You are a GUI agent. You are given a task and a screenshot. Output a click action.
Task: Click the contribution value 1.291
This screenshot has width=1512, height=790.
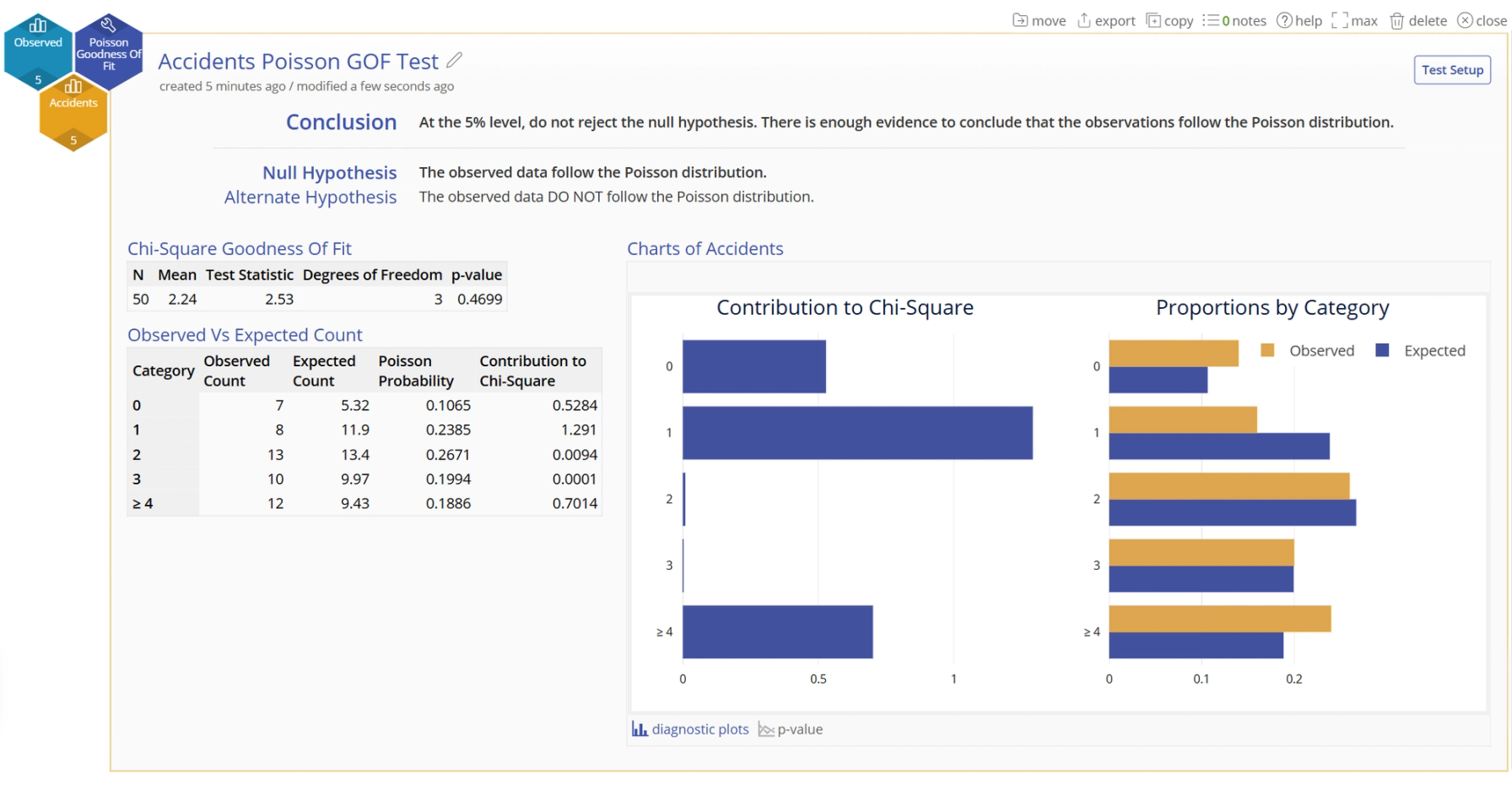[x=579, y=430]
